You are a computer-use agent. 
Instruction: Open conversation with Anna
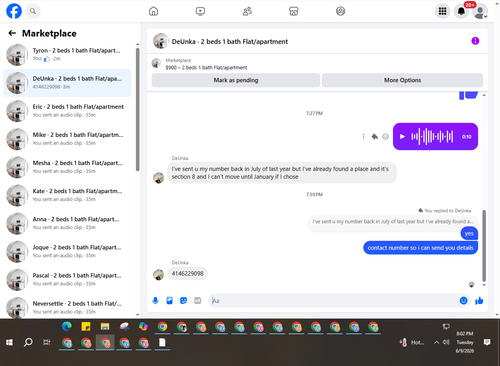[x=68, y=223]
